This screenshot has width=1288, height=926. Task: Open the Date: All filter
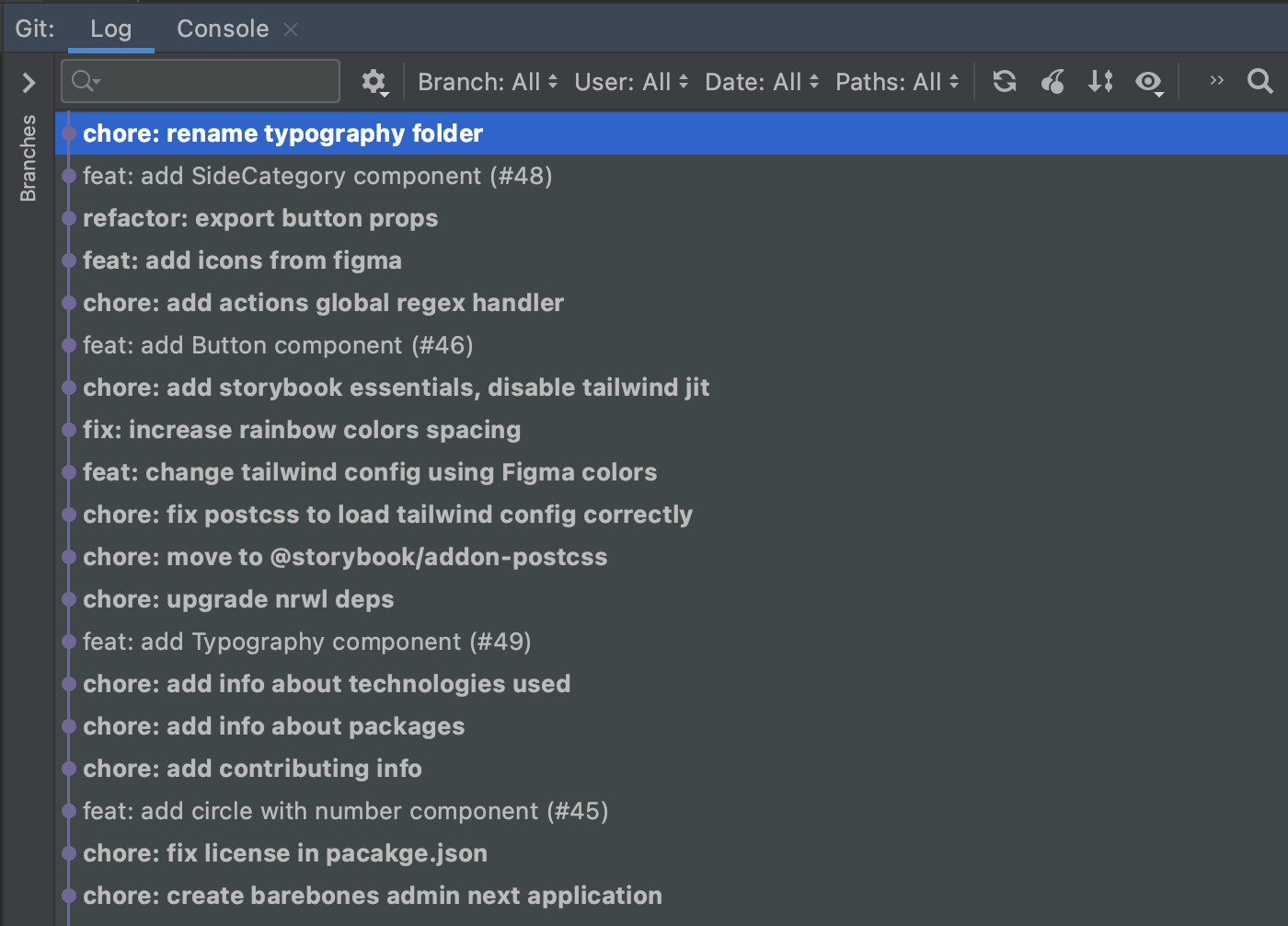[x=761, y=81]
